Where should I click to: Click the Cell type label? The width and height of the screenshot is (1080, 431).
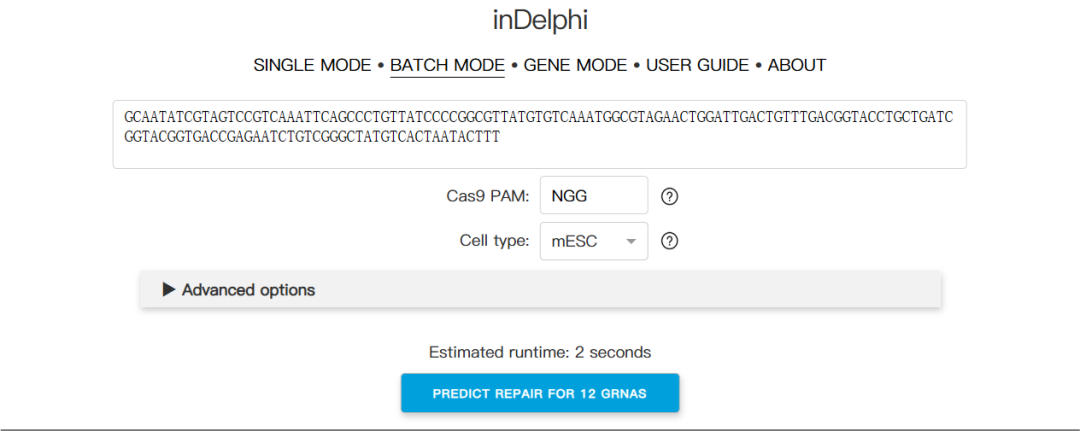(494, 241)
